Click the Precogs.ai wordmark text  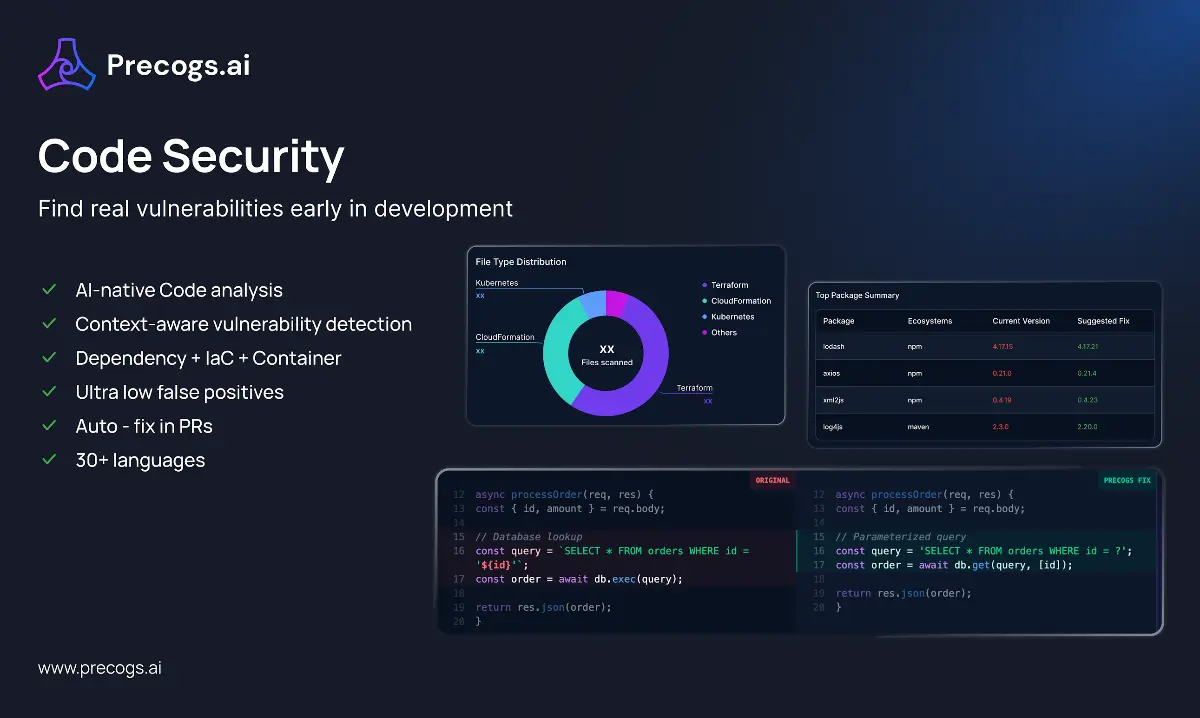click(x=179, y=63)
